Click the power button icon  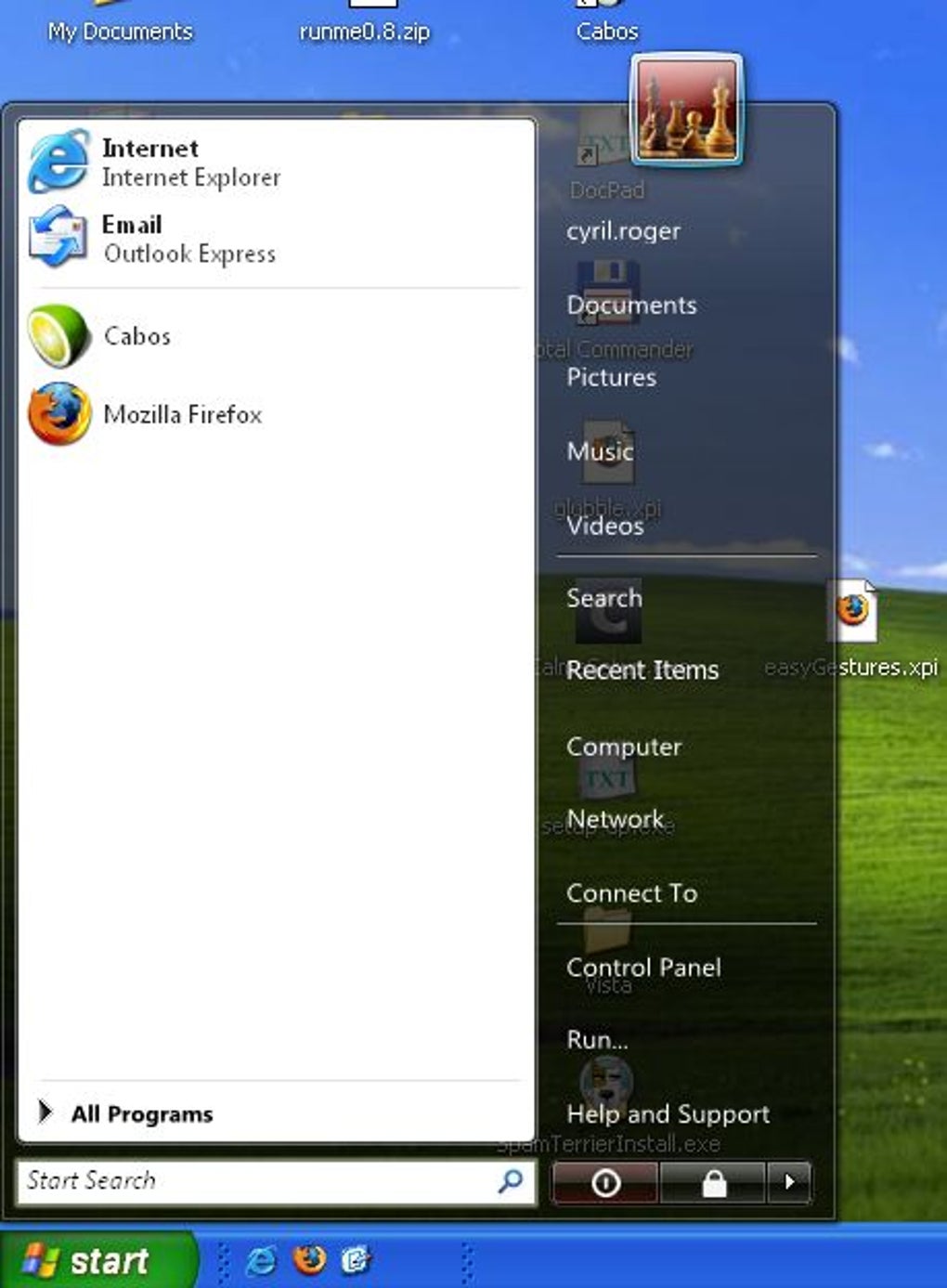pos(605,1182)
